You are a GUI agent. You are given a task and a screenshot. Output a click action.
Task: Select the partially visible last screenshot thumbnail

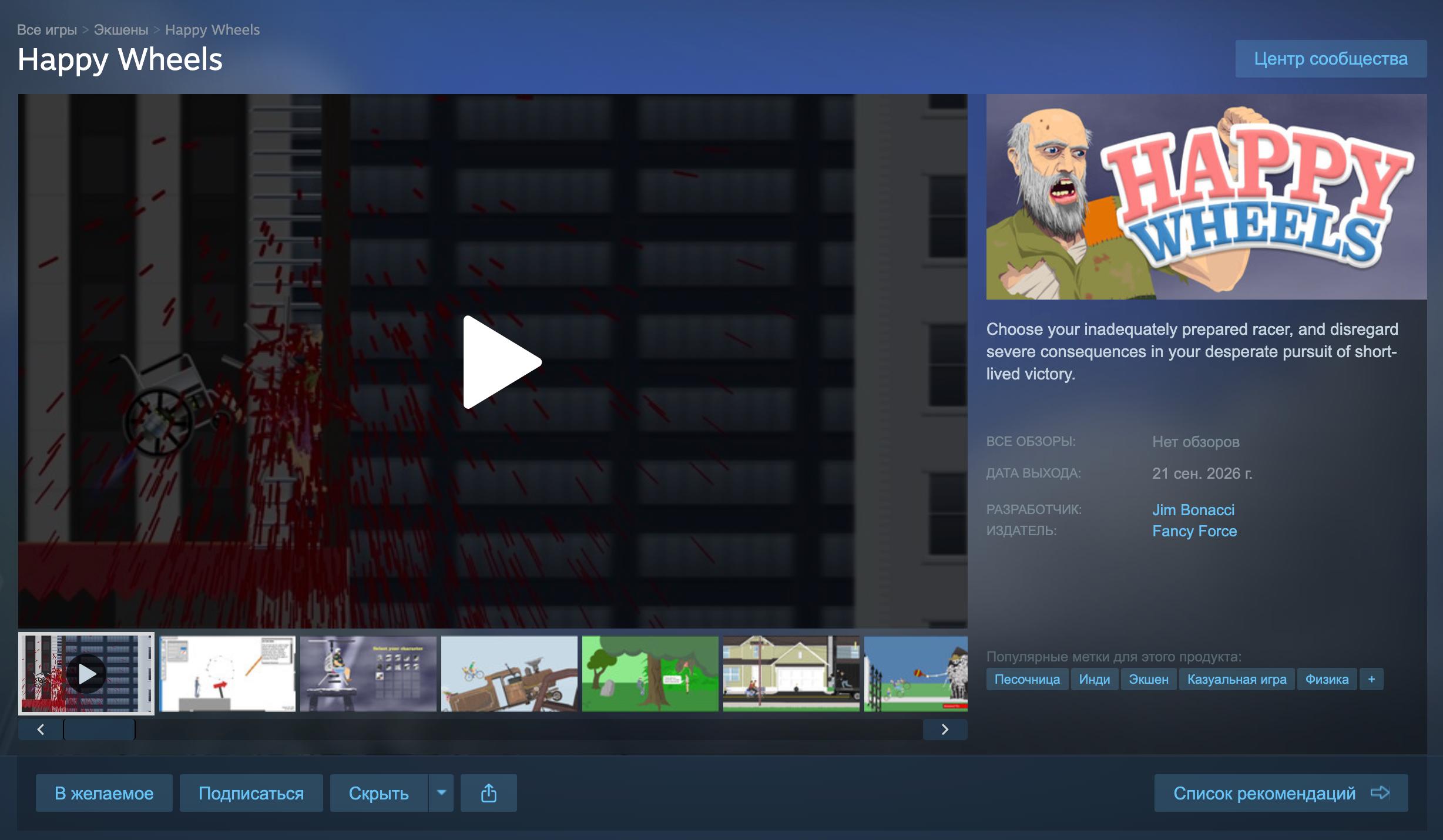(x=916, y=674)
